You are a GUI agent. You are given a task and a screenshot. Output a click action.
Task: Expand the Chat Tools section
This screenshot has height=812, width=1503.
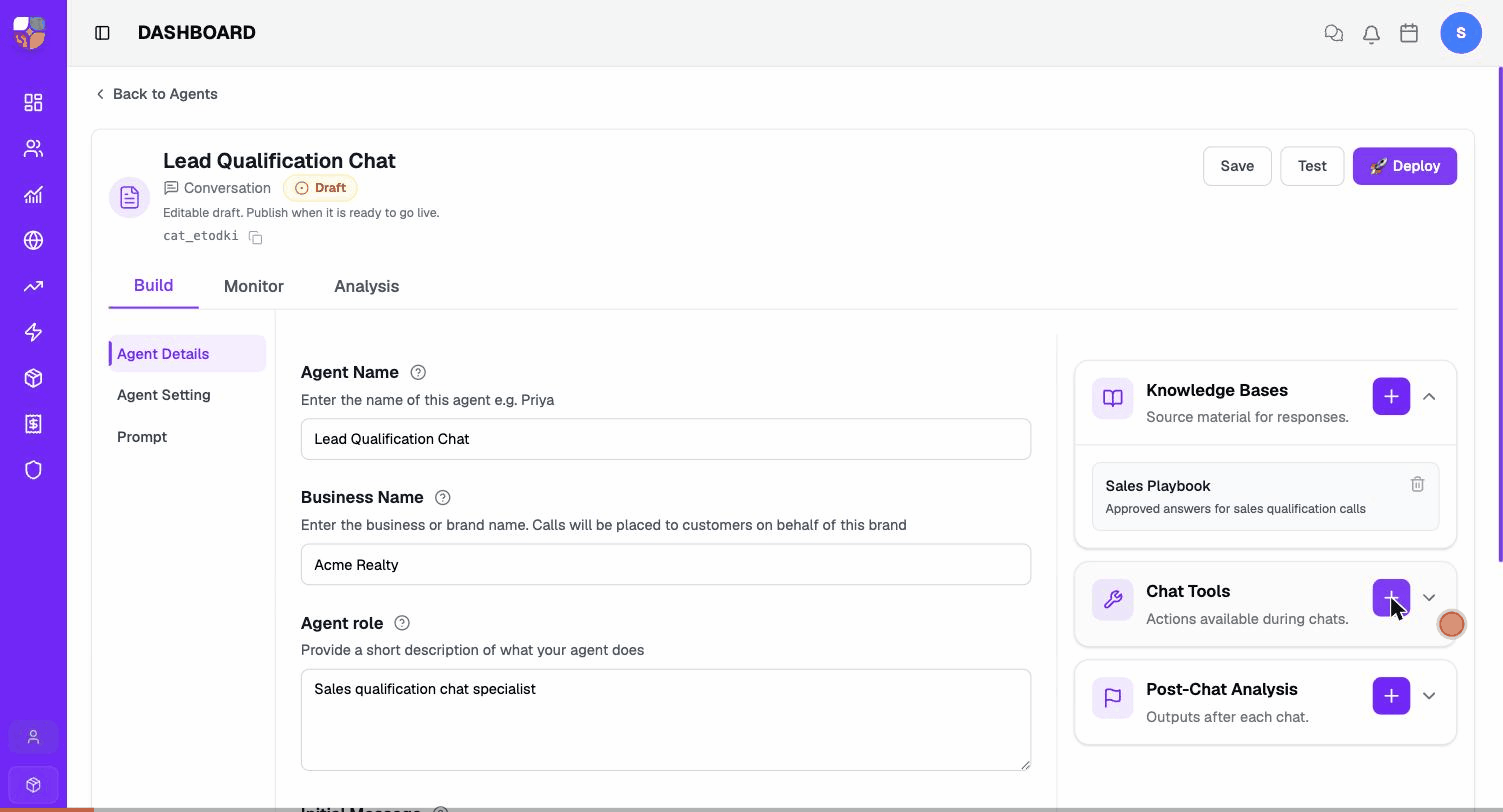[x=1429, y=598]
